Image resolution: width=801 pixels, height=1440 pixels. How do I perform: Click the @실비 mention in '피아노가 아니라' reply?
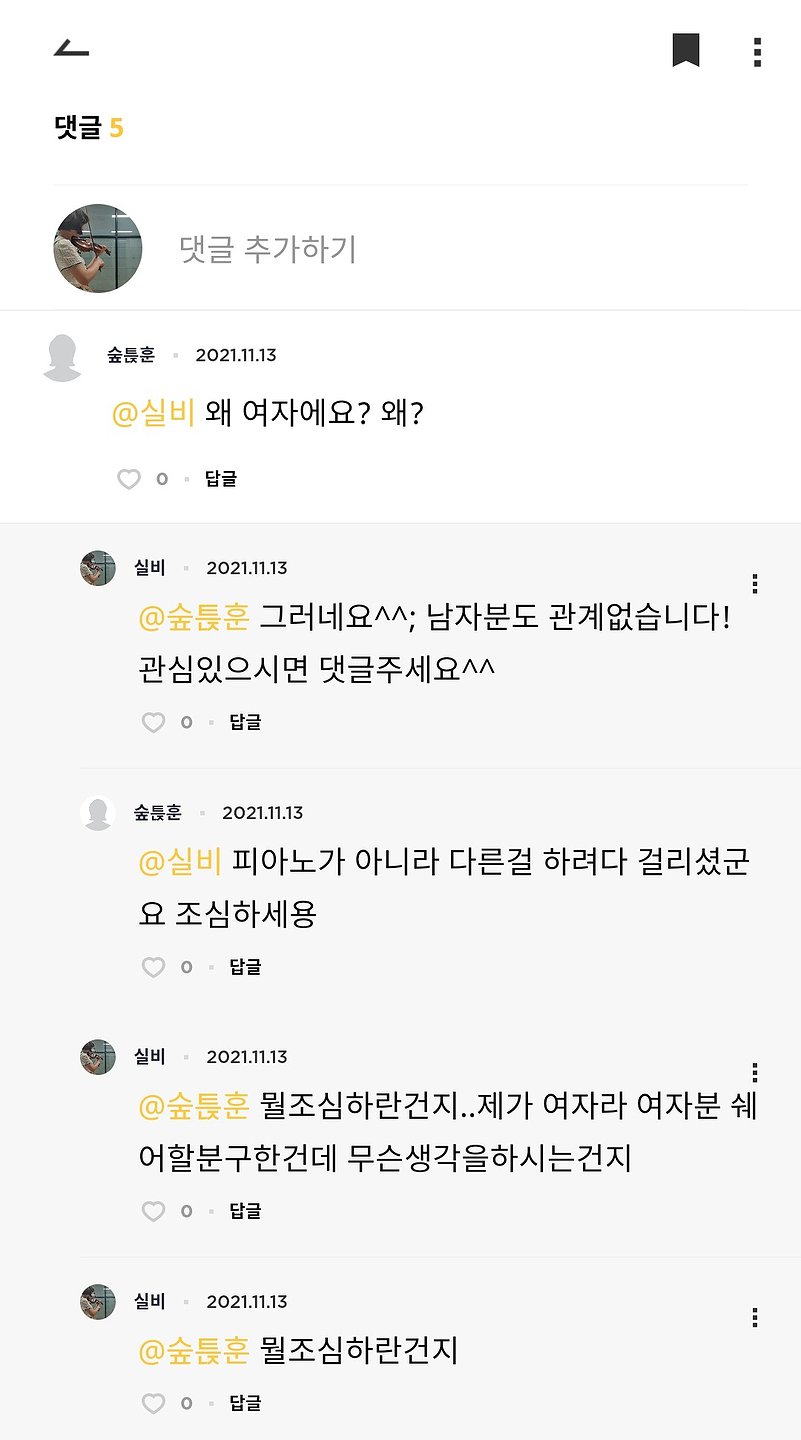pos(180,861)
